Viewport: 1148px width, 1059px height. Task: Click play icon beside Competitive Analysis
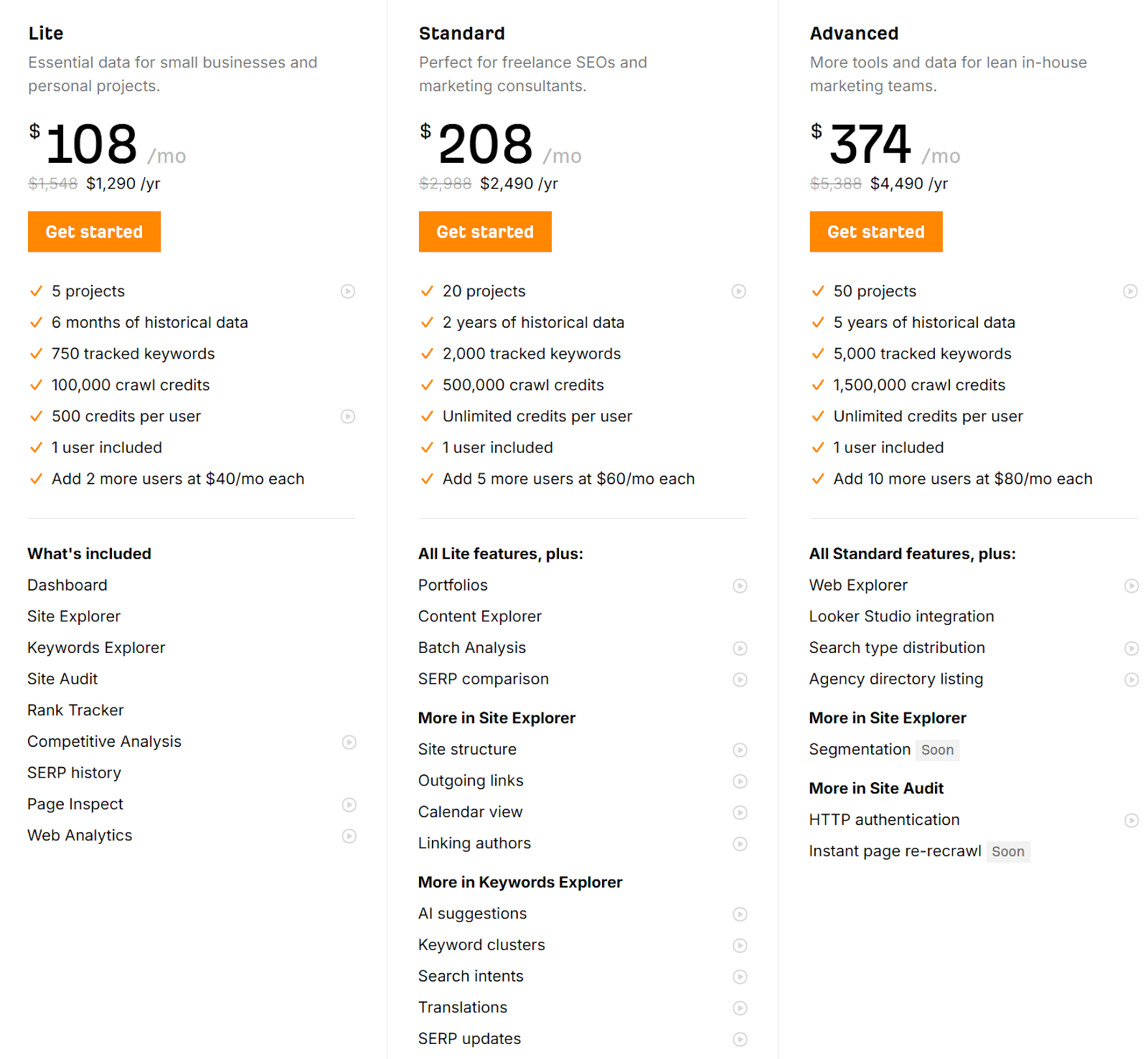(x=349, y=742)
